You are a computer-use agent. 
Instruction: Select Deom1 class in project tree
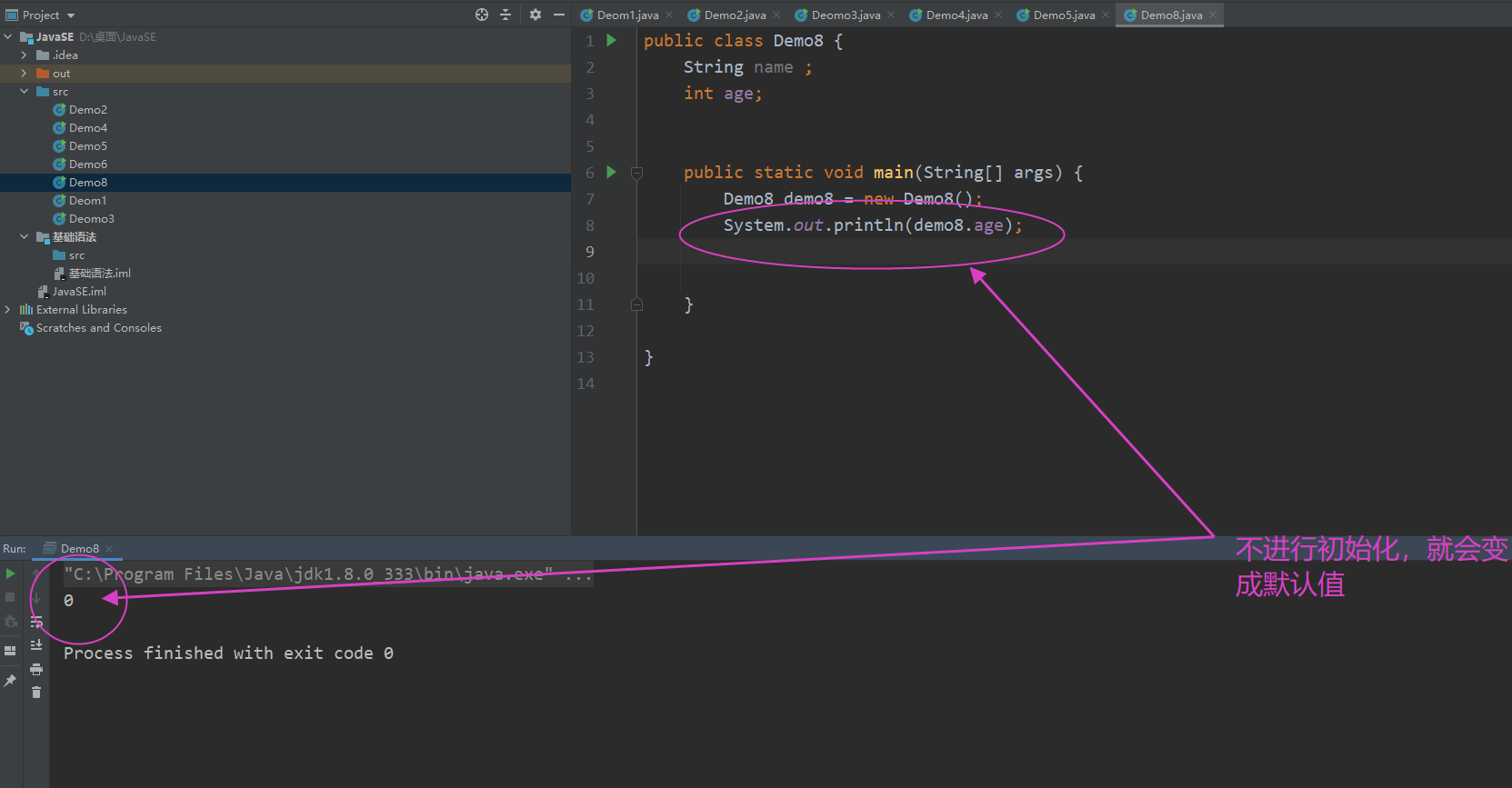coord(87,201)
